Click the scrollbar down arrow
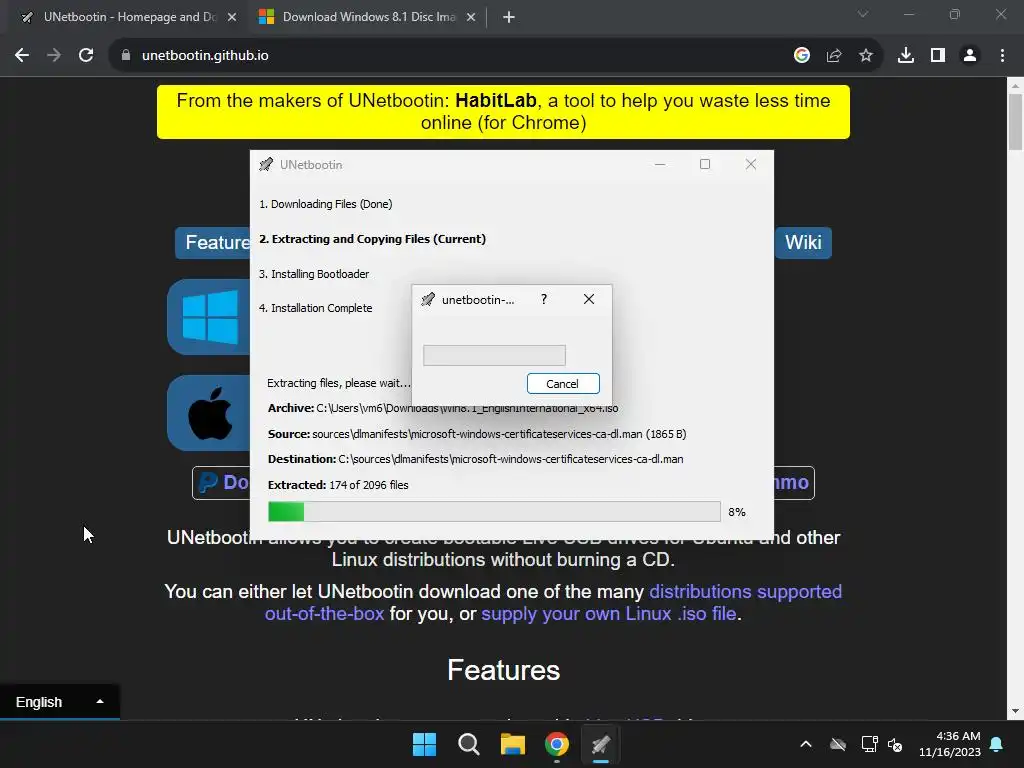The width and height of the screenshot is (1024, 768). tap(1015, 711)
